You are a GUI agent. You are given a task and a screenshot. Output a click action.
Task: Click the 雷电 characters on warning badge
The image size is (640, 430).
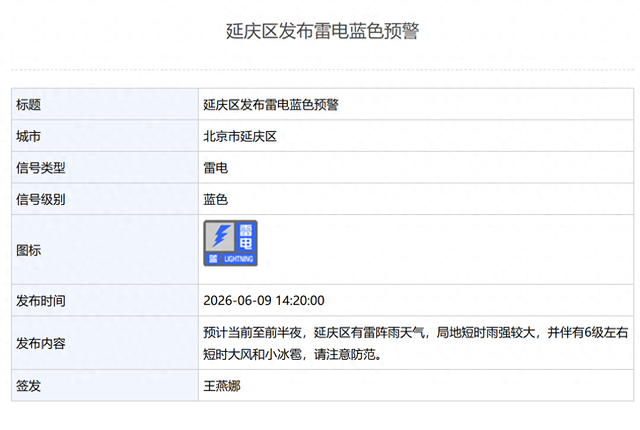point(246,237)
